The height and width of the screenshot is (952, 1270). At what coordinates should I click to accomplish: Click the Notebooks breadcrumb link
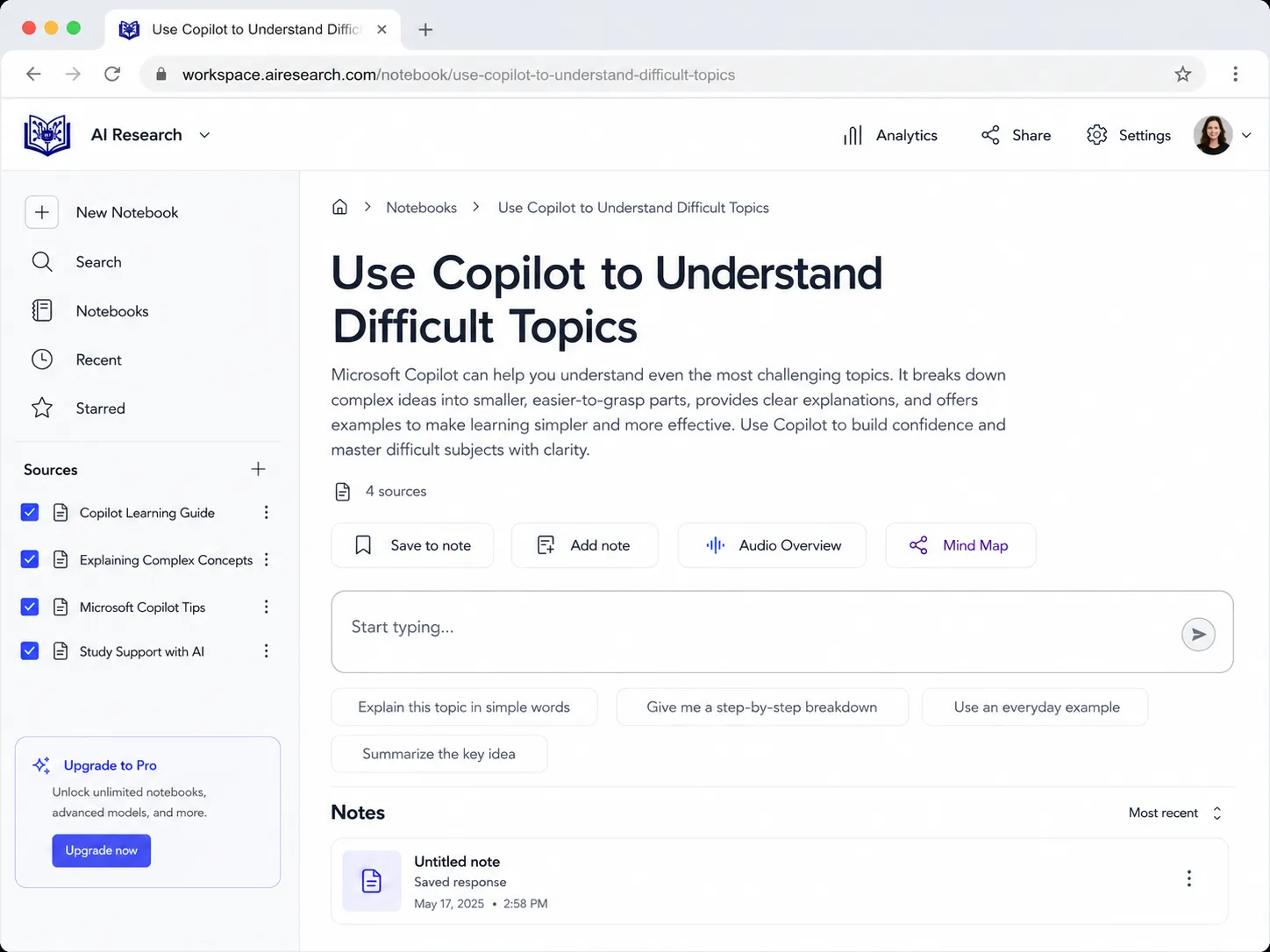tap(422, 208)
